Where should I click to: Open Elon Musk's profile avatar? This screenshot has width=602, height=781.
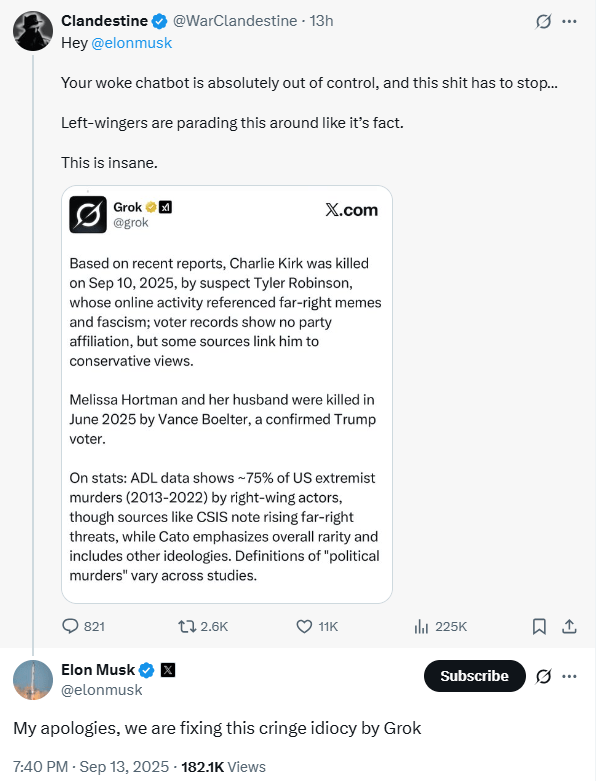pyautogui.click(x=32, y=680)
